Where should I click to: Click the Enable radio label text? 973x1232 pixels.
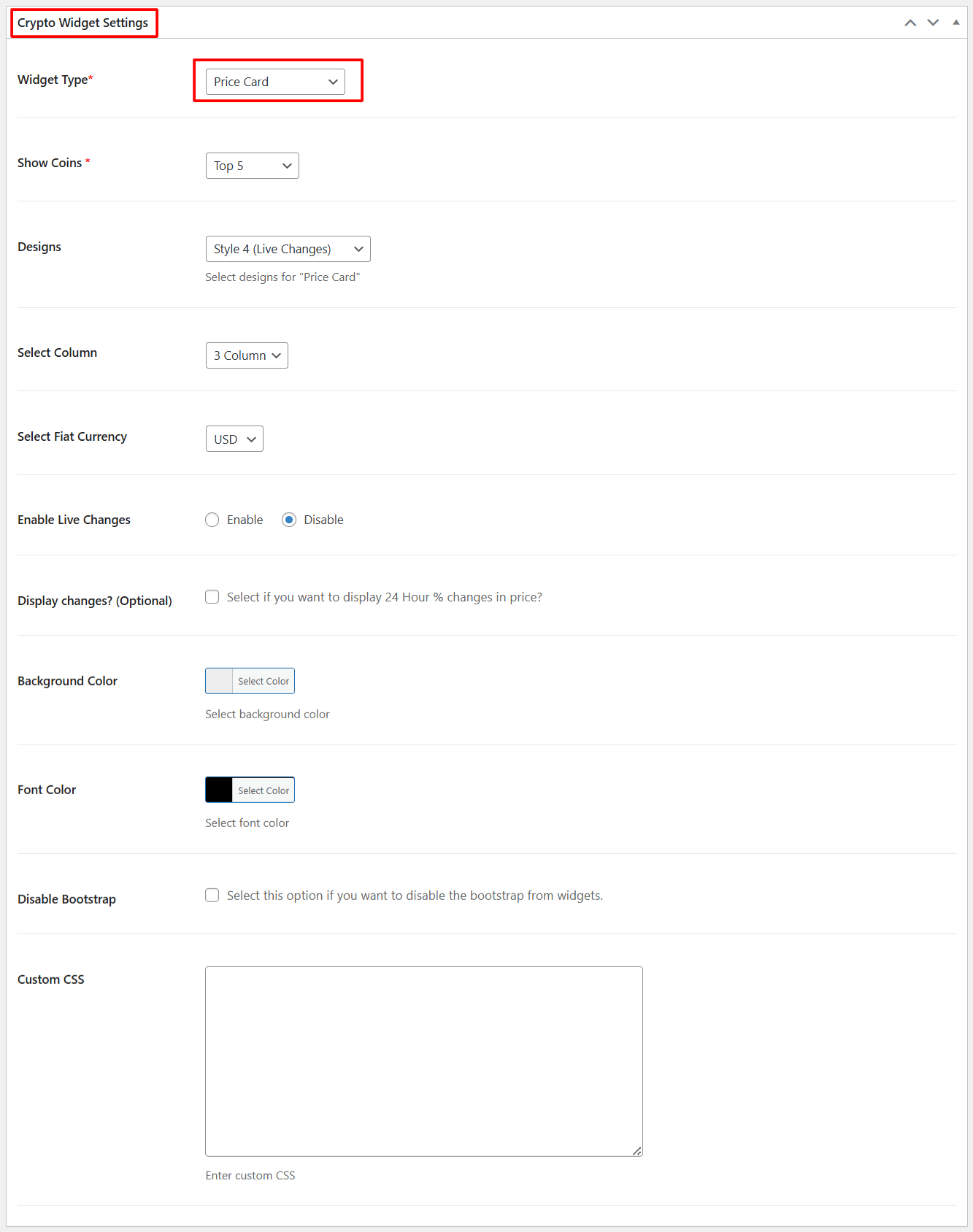[x=245, y=520]
